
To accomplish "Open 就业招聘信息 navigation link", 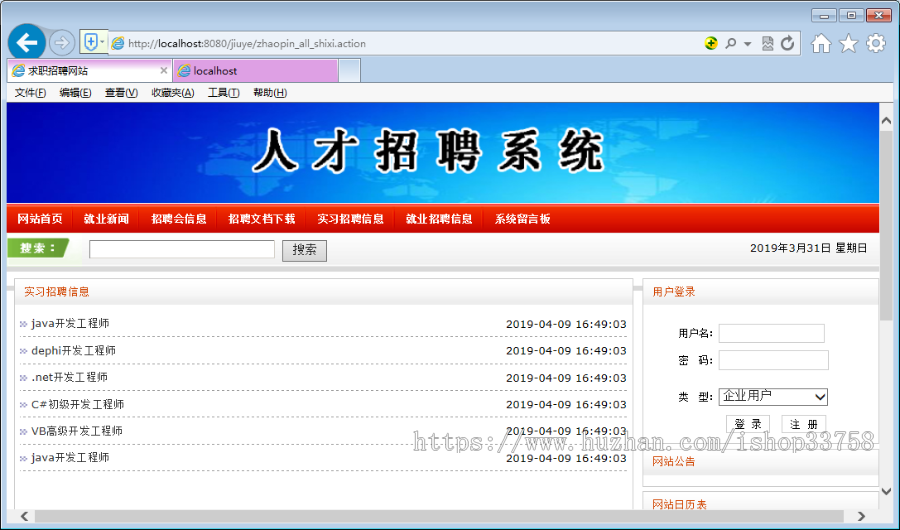I will click(439, 219).
